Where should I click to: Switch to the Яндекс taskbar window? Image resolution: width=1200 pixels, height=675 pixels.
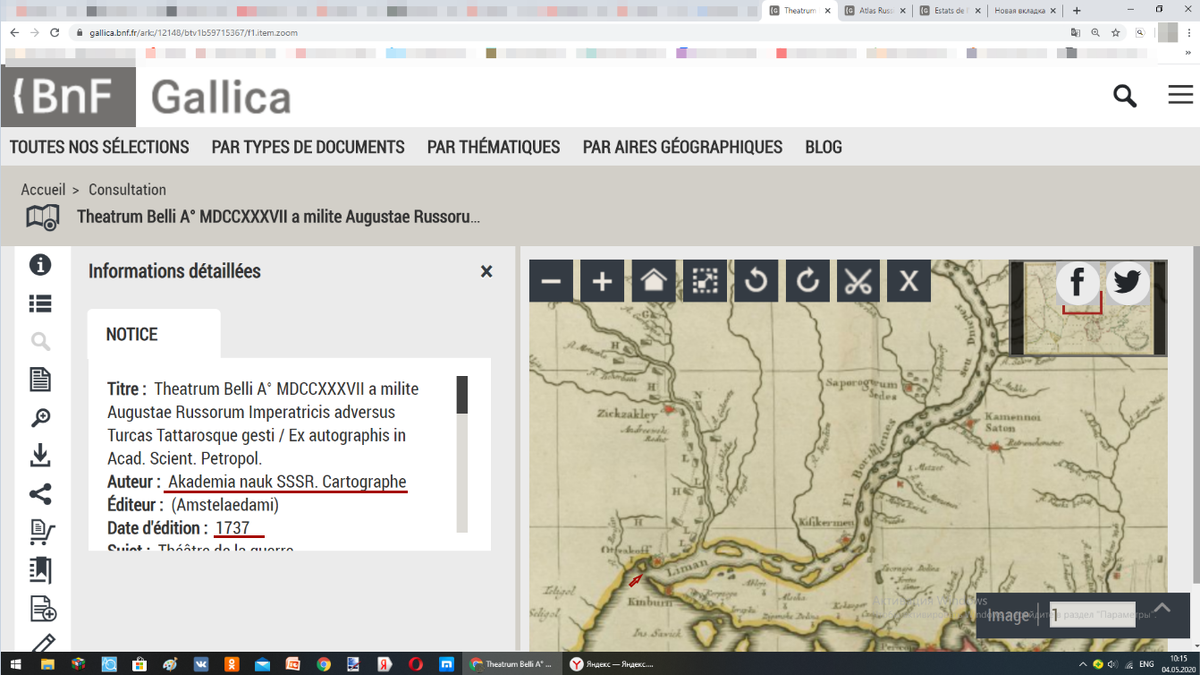click(613, 664)
